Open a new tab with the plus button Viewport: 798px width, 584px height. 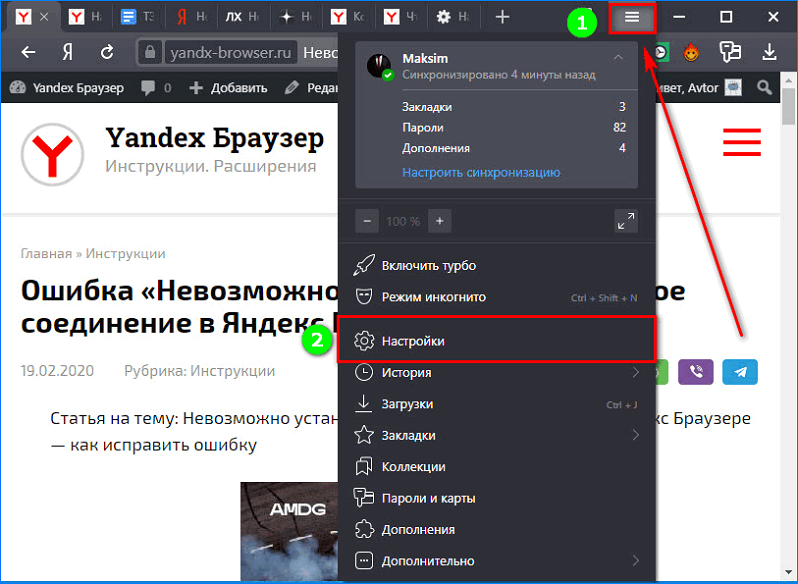pyautogui.click(x=502, y=17)
